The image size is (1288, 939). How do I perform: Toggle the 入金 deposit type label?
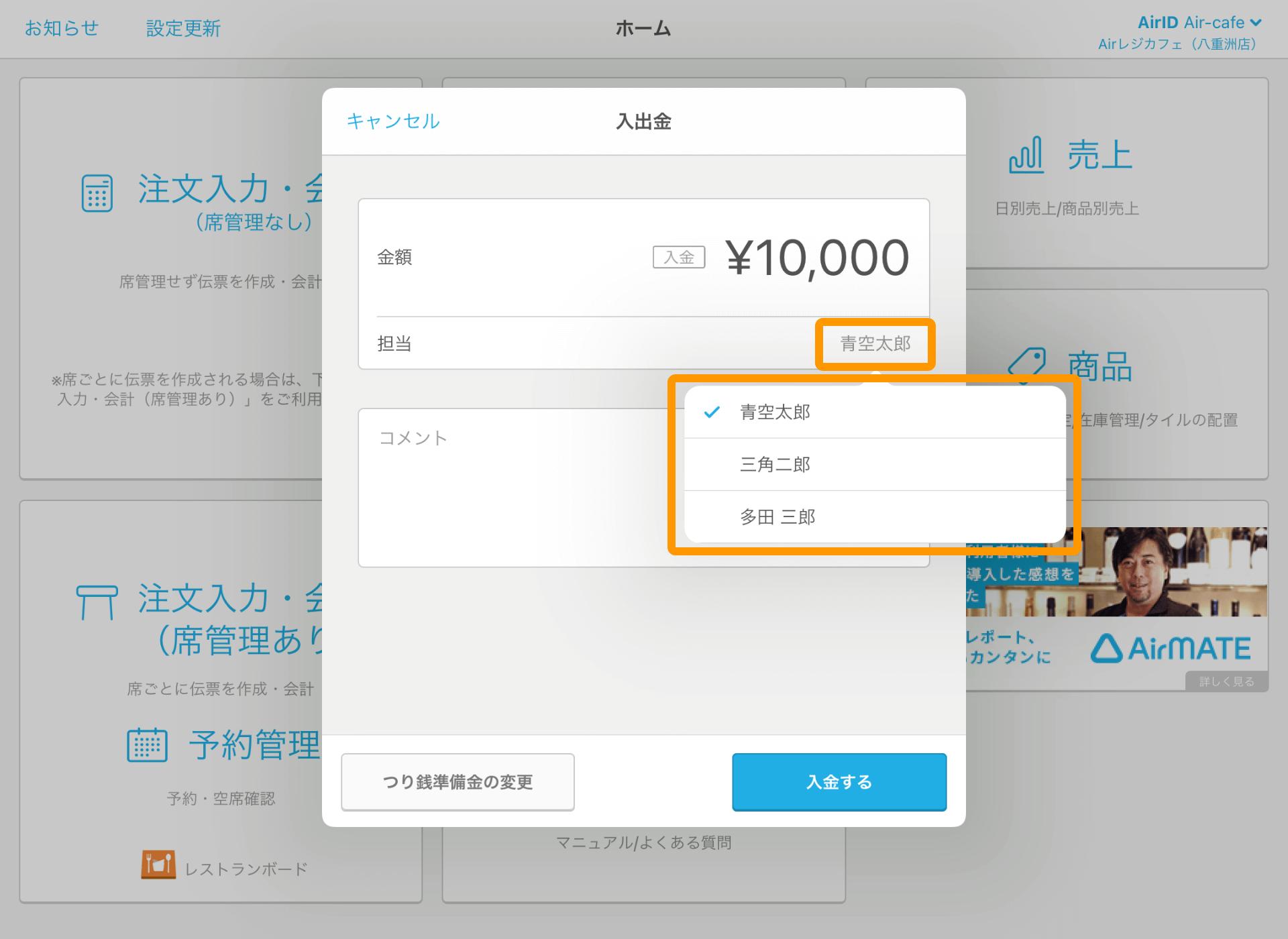click(x=679, y=258)
